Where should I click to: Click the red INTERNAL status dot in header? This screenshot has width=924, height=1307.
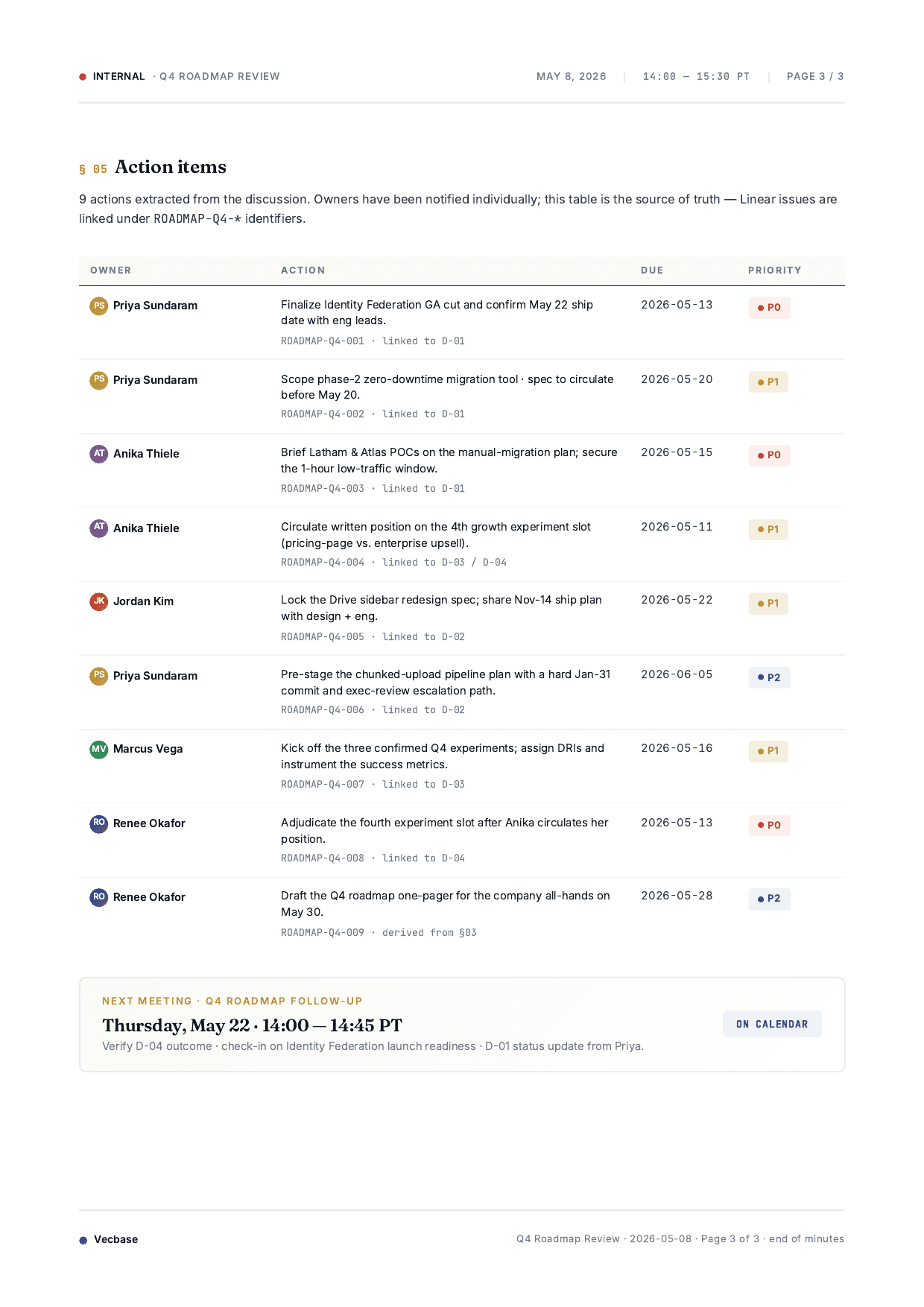click(x=83, y=77)
